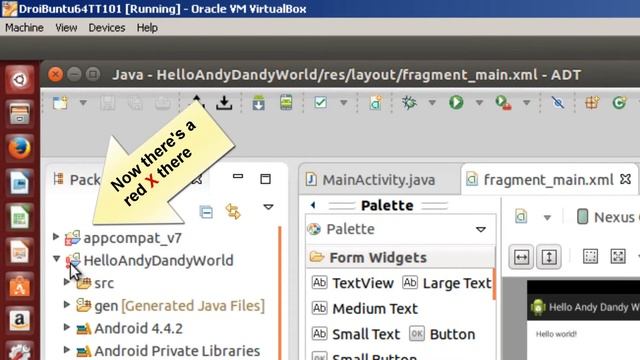Click the Run External Tools icon
The width and height of the screenshot is (640, 360).
point(503,102)
